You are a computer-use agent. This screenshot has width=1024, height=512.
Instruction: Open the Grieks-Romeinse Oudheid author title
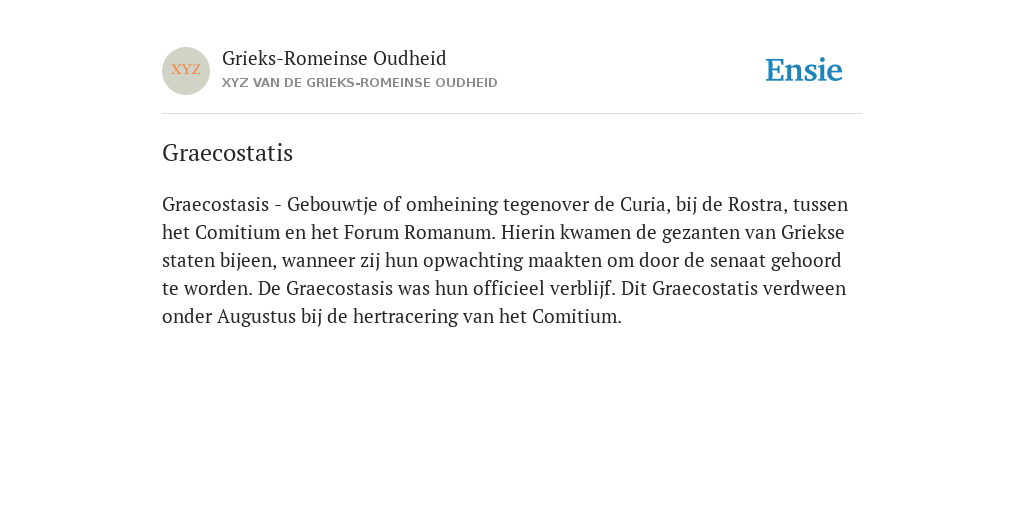click(x=334, y=59)
